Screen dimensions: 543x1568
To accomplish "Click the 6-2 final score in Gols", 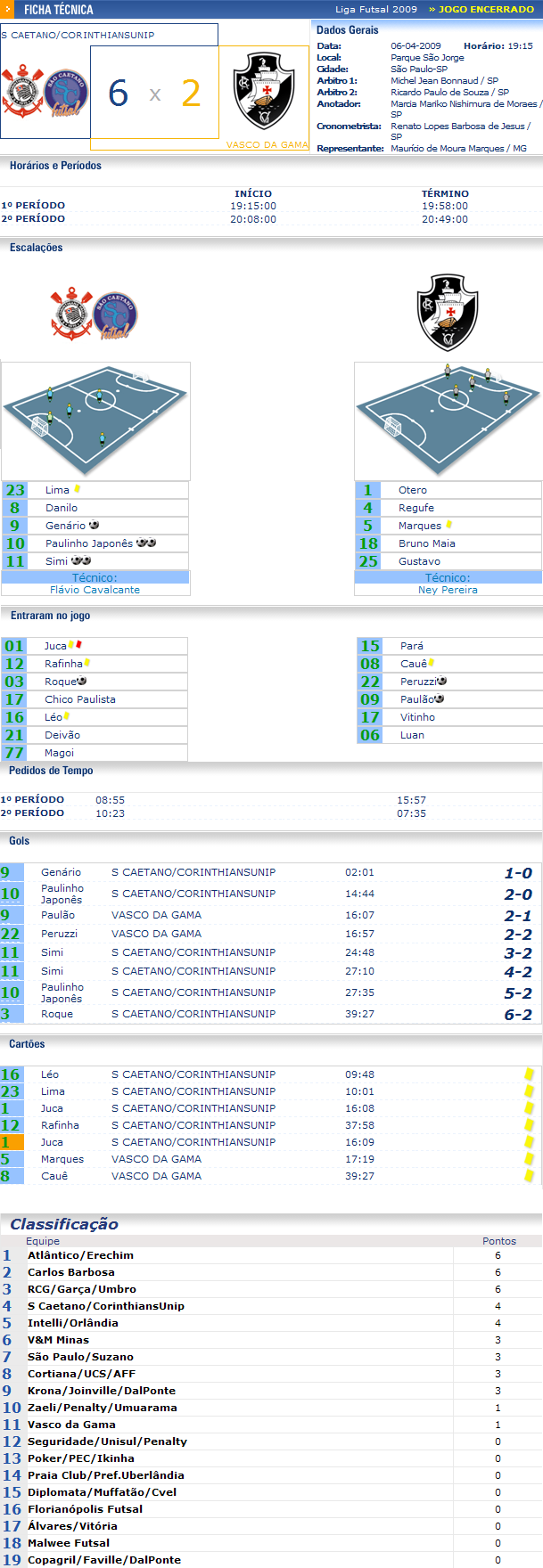I will (518, 1015).
